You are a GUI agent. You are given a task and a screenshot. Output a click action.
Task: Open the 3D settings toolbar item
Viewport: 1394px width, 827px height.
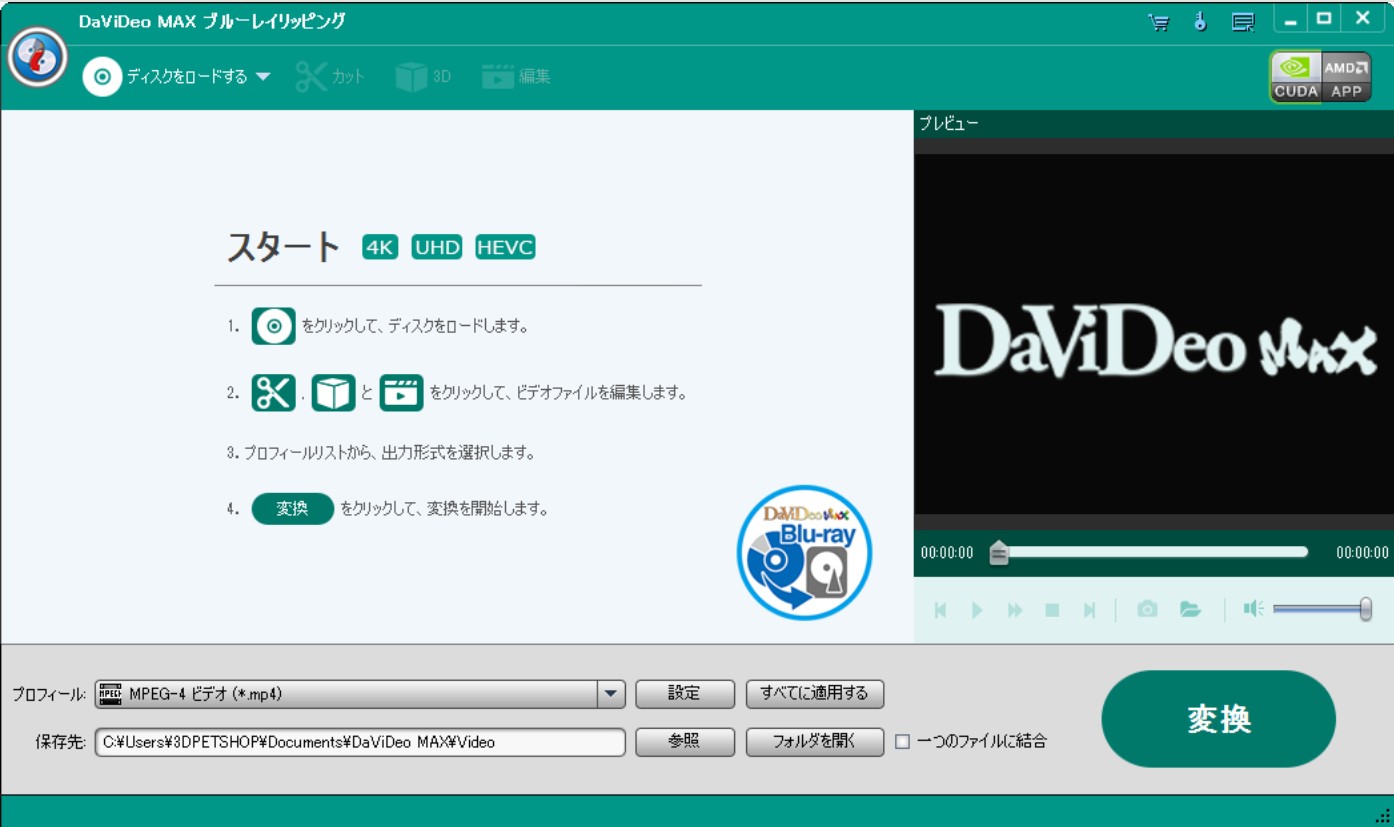(x=423, y=76)
